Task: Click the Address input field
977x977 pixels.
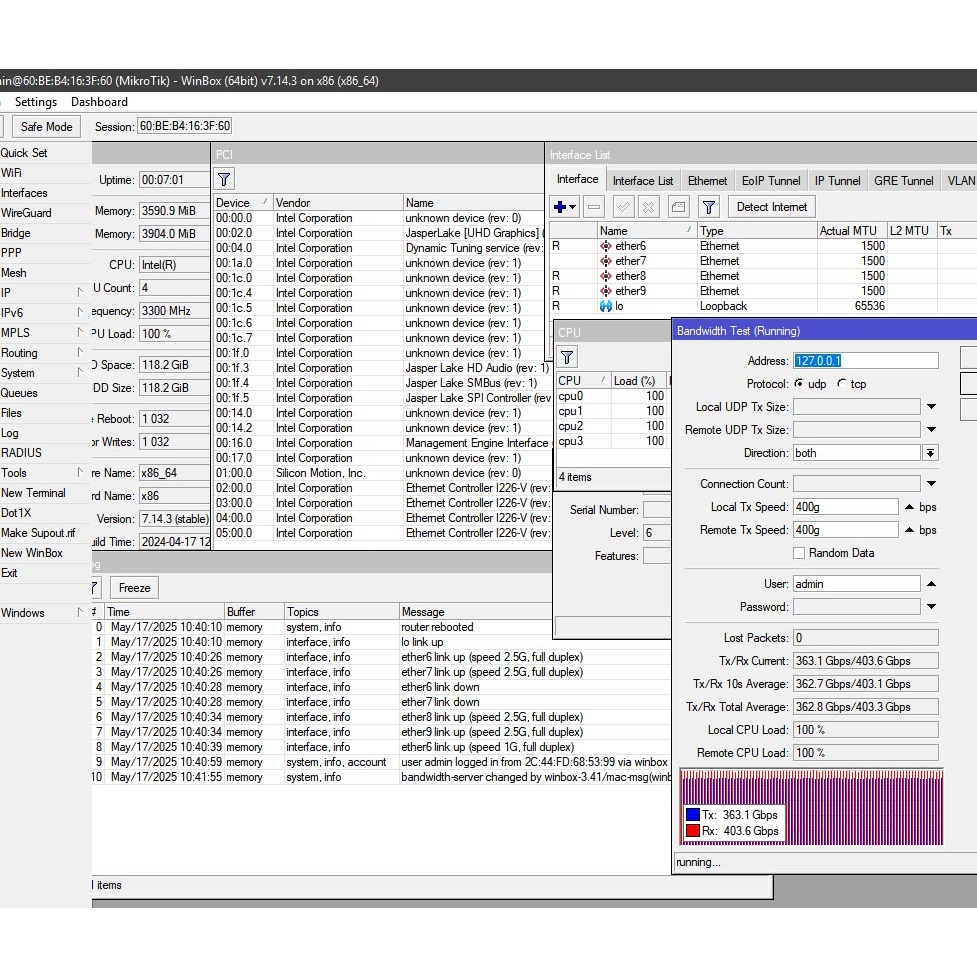Action: (x=866, y=361)
